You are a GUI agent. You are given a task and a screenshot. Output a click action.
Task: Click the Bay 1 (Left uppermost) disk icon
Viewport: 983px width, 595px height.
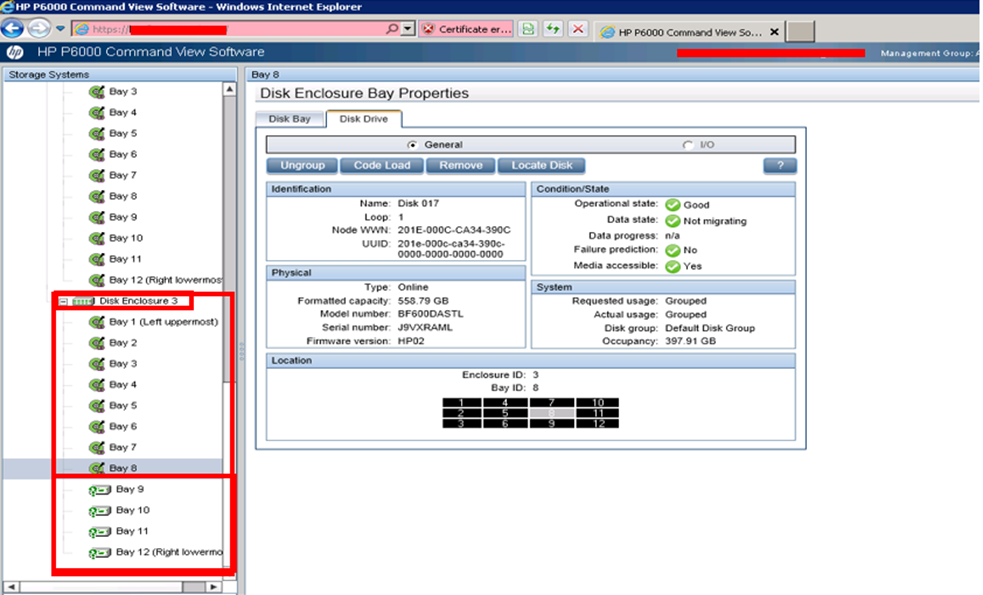pos(97,322)
